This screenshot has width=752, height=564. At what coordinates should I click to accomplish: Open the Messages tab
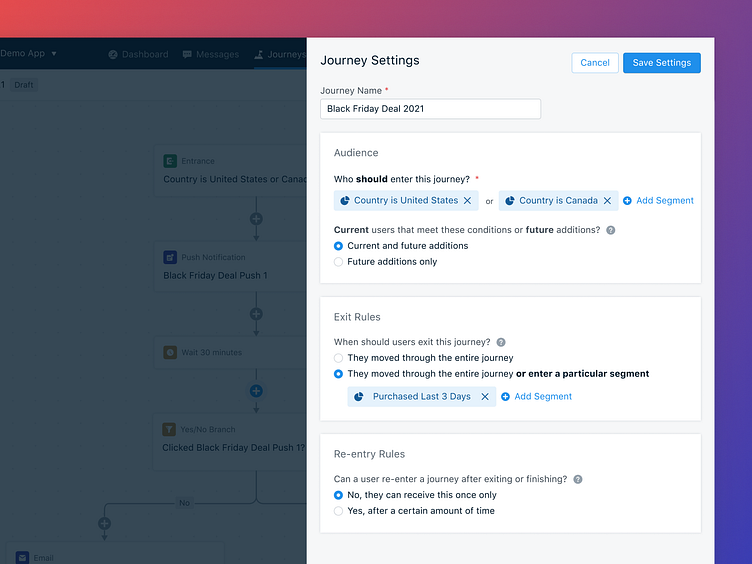[211, 55]
